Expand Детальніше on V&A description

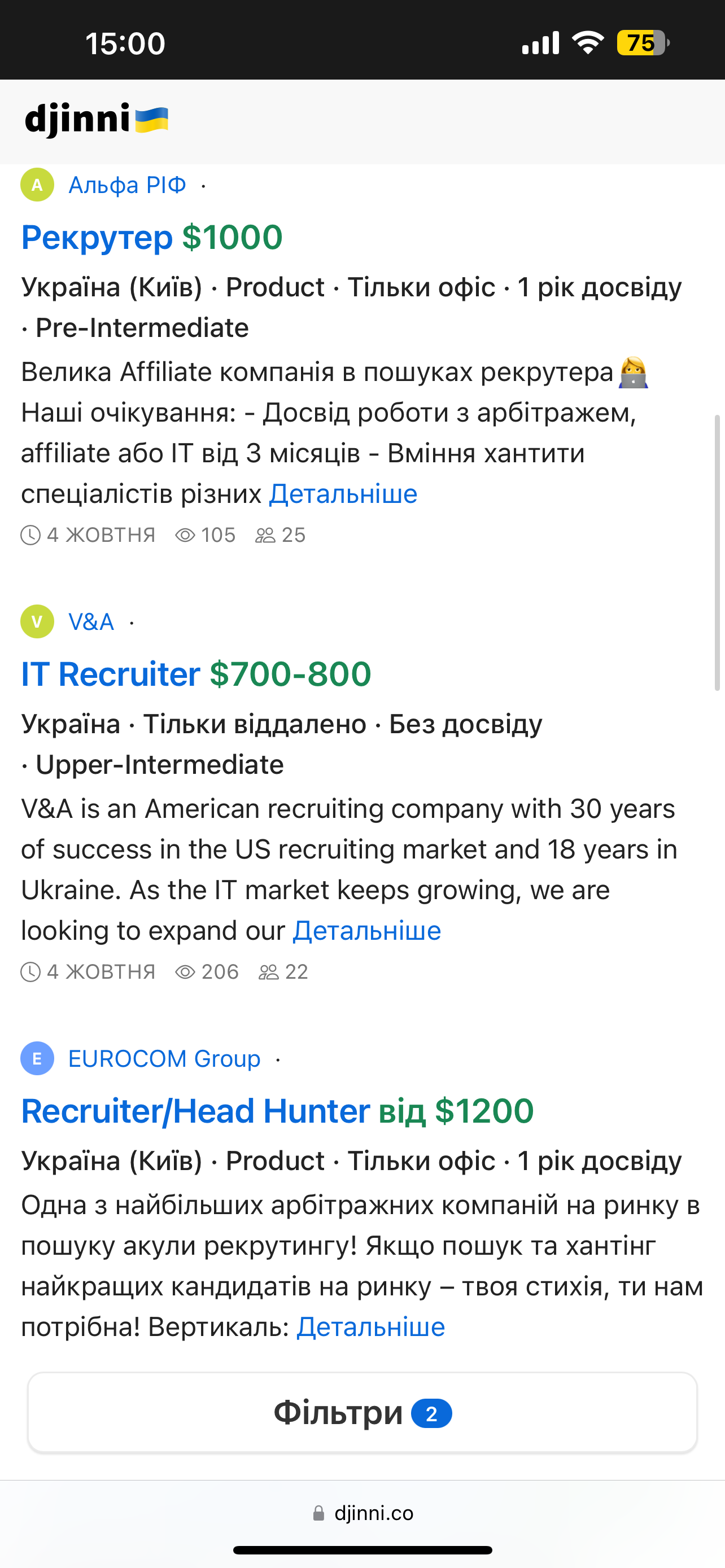[366, 931]
